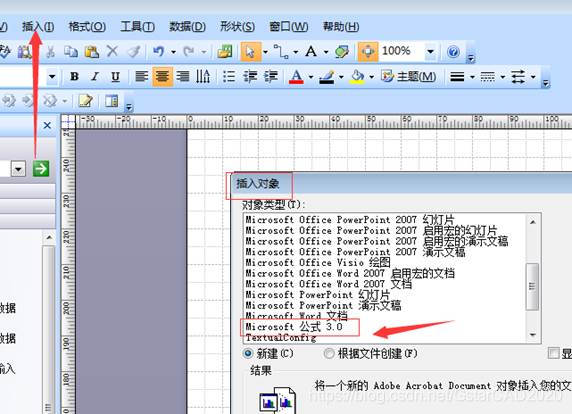Toggle Bold formatting
The height and width of the screenshot is (414, 572).
[74, 77]
